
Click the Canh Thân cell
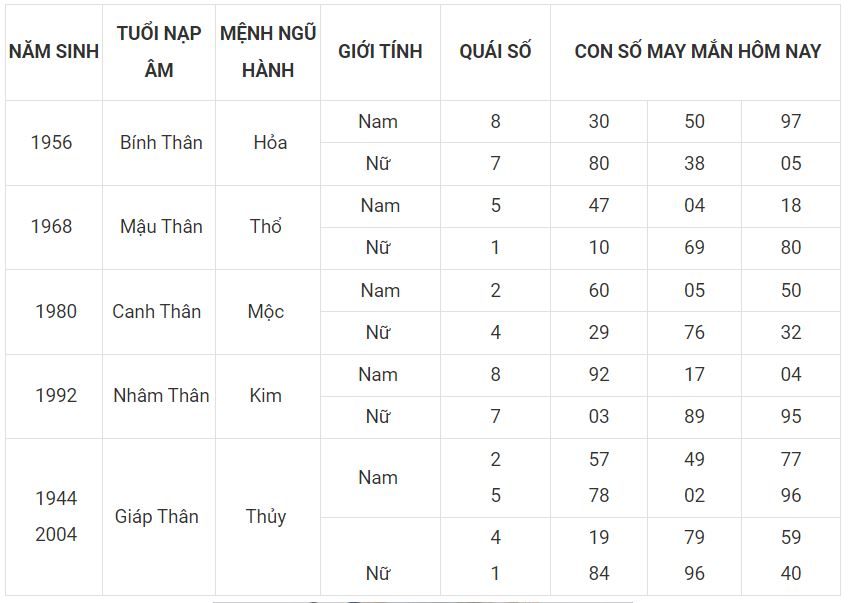tap(157, 312)
